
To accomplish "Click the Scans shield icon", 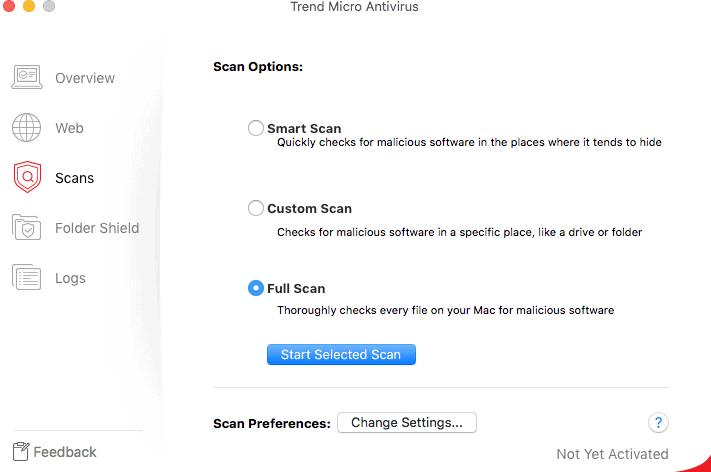I will tap(26, 178).
